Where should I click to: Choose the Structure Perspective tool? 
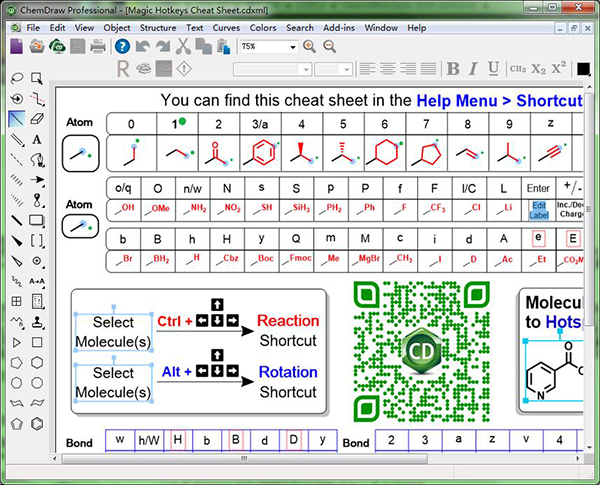pos(16,99)
